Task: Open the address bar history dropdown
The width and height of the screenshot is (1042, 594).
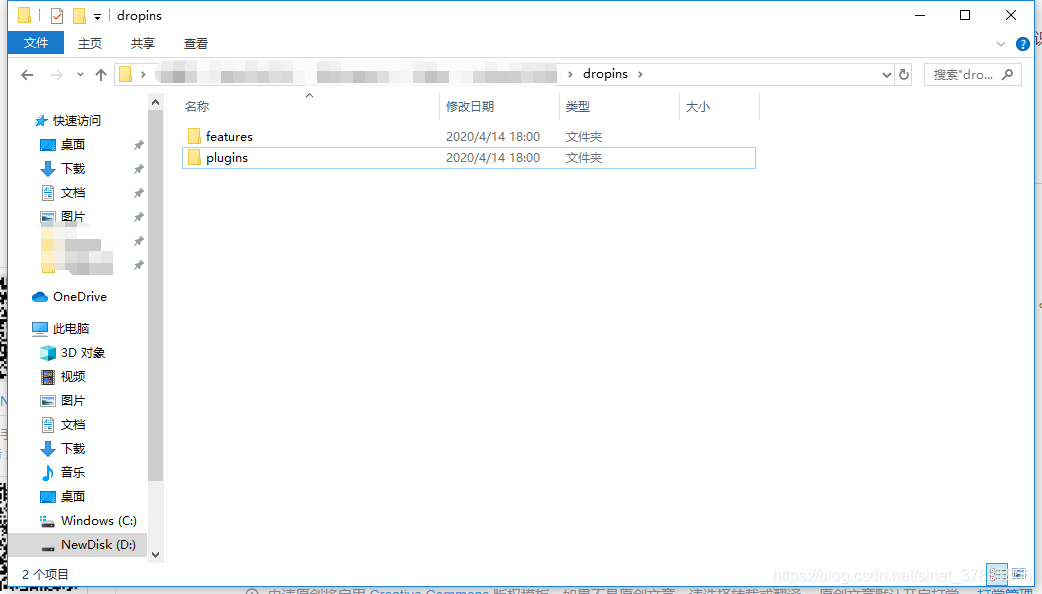Action: pyautogui.click(x=886, y=74)
